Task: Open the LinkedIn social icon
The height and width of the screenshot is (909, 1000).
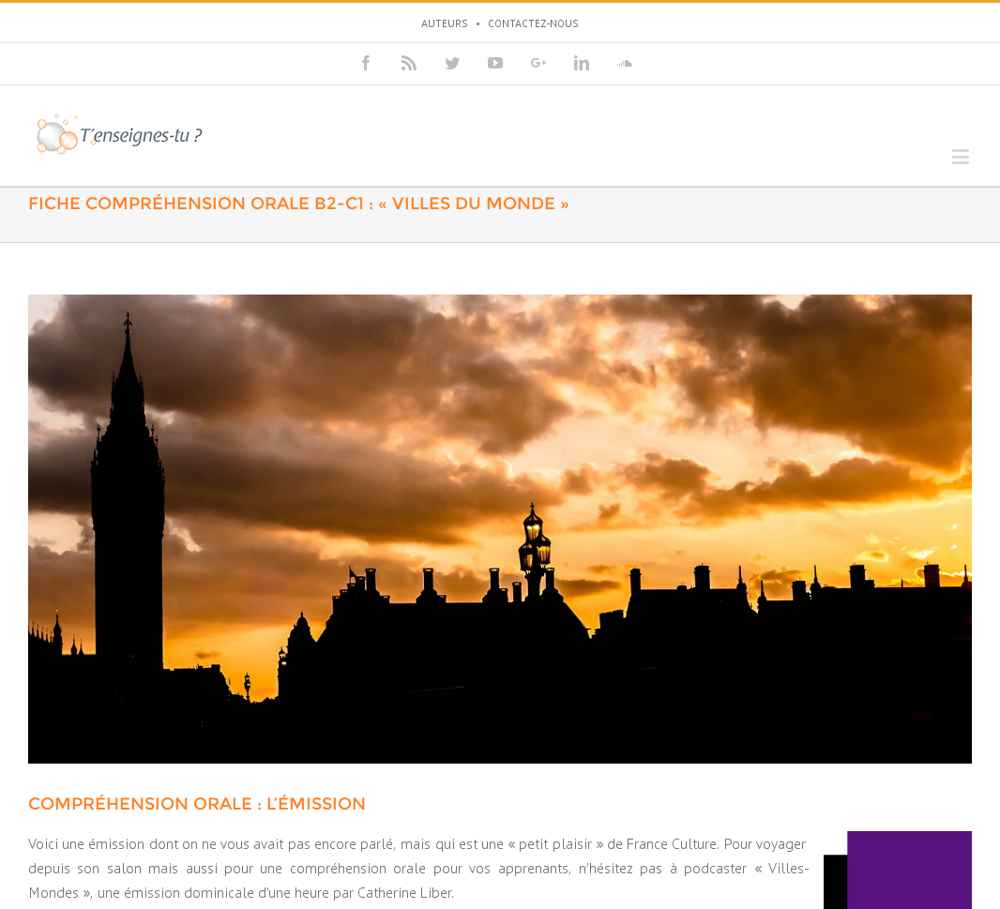Action: (581, 63)
